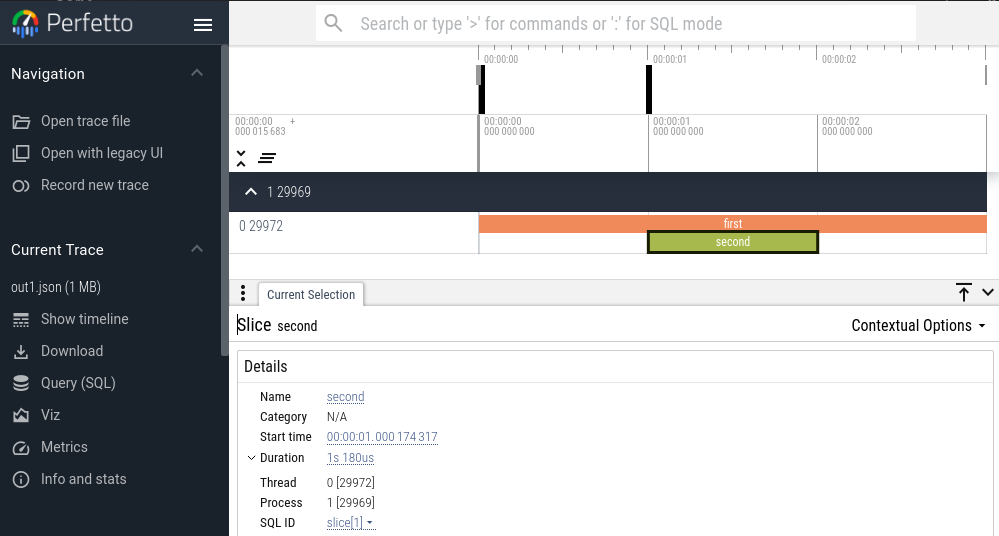Viewport: 999px width, 536px height.
Task: Open slice[1] SQL ID dropdown
Action: 350,523
